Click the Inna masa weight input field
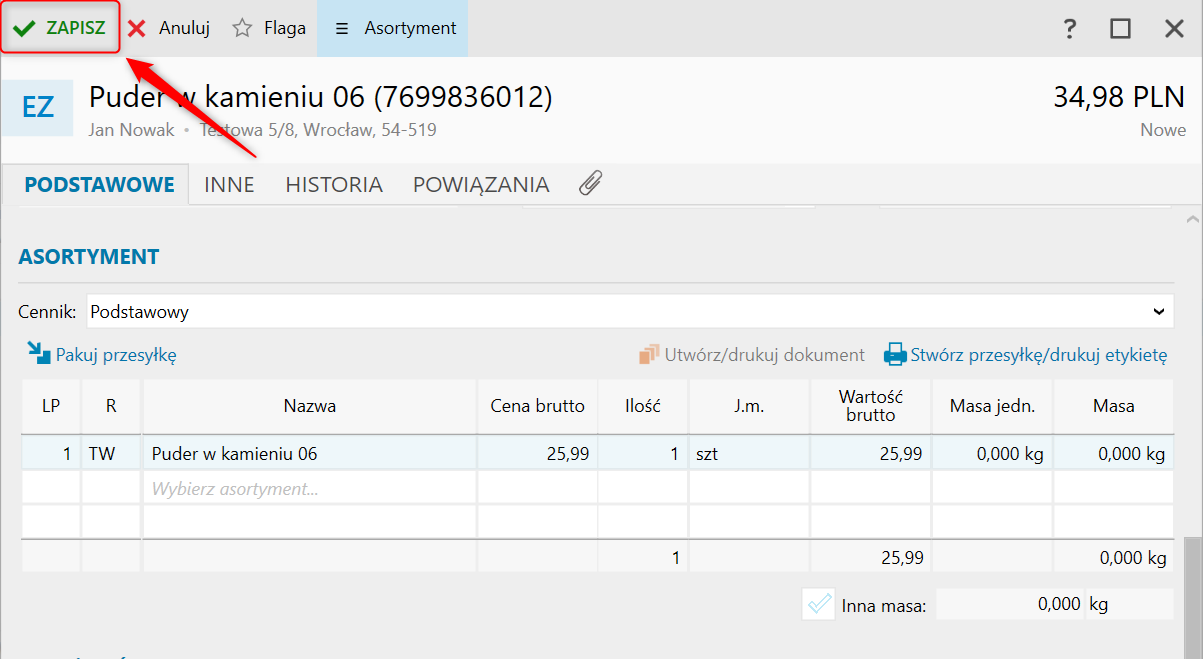 pos(1010,604)
